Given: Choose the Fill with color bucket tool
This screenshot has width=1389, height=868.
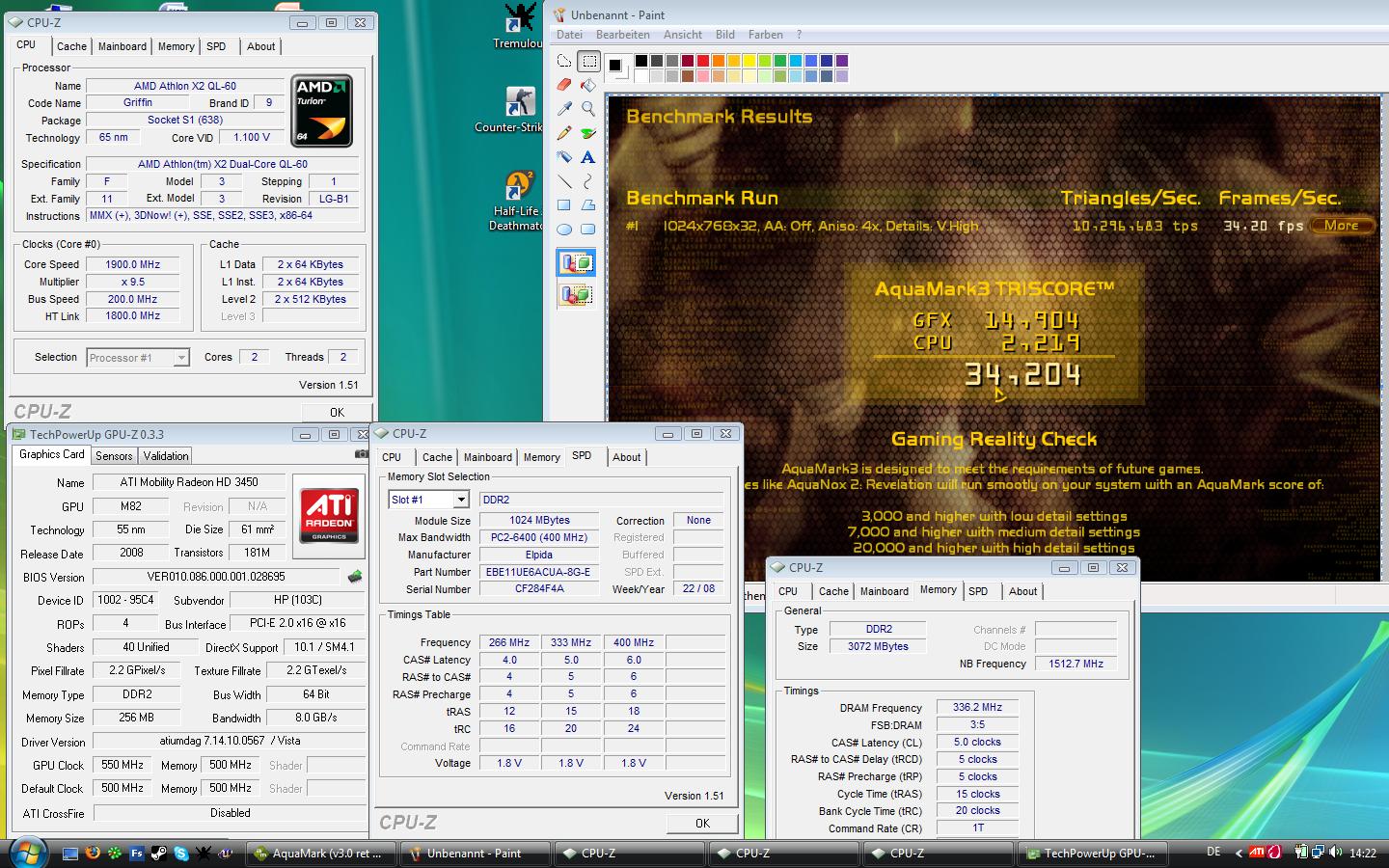Looking at the screenshot, I should 588,86.
